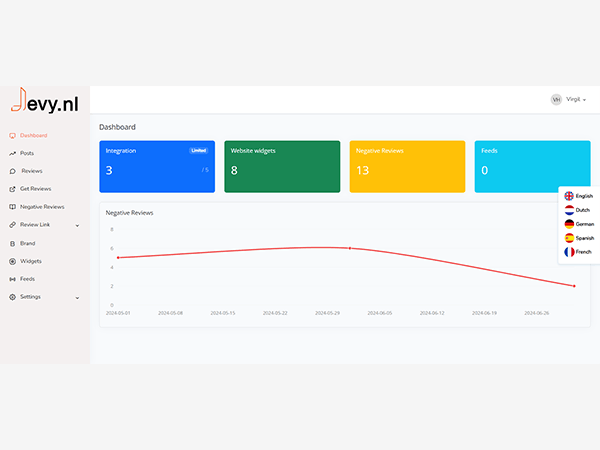This screenshot has width=600, height=450.
Task: Click the Limited badge on Integration card
Action: click(x=199, y=150)
